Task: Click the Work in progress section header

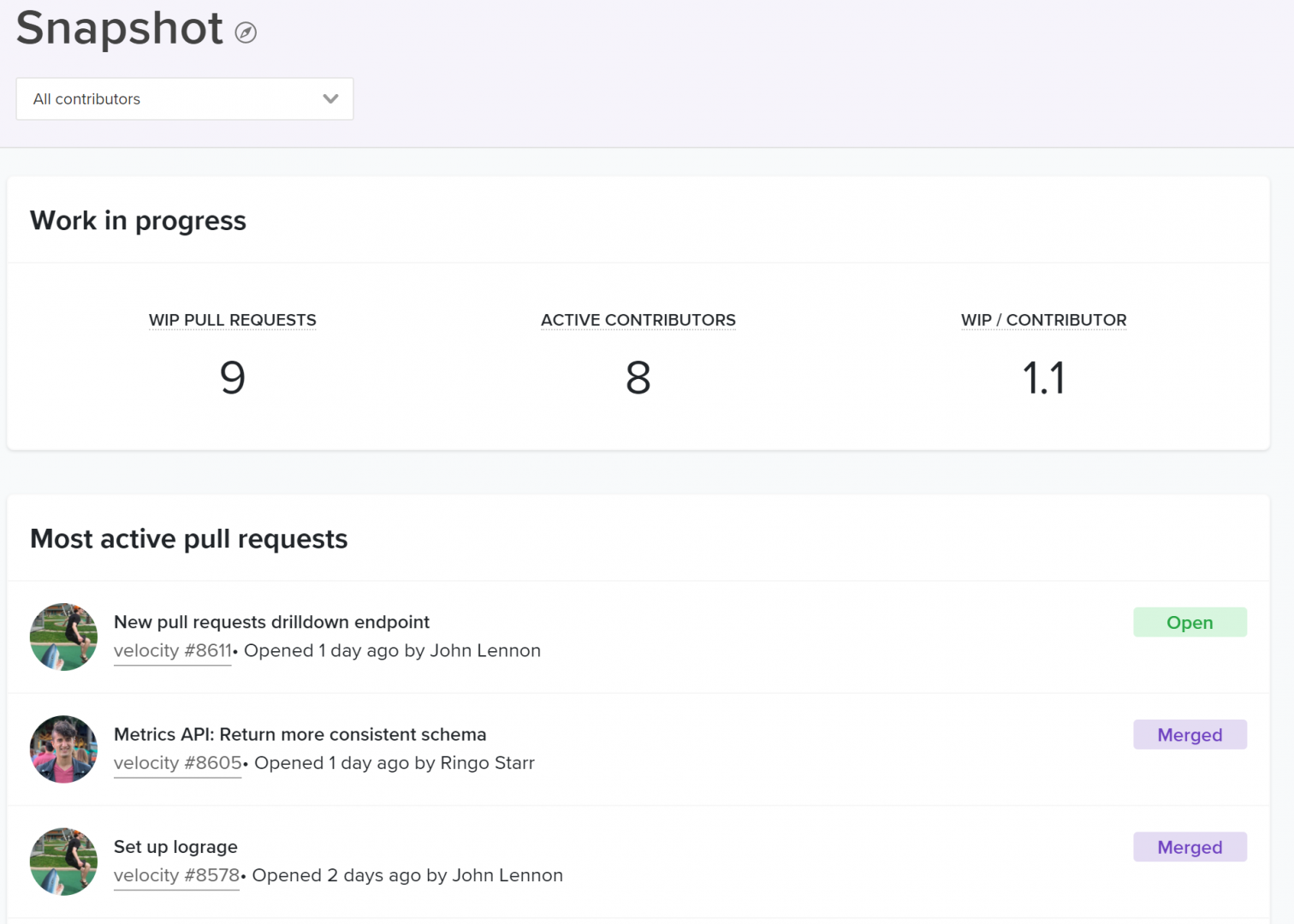Action: coord(138,220)
